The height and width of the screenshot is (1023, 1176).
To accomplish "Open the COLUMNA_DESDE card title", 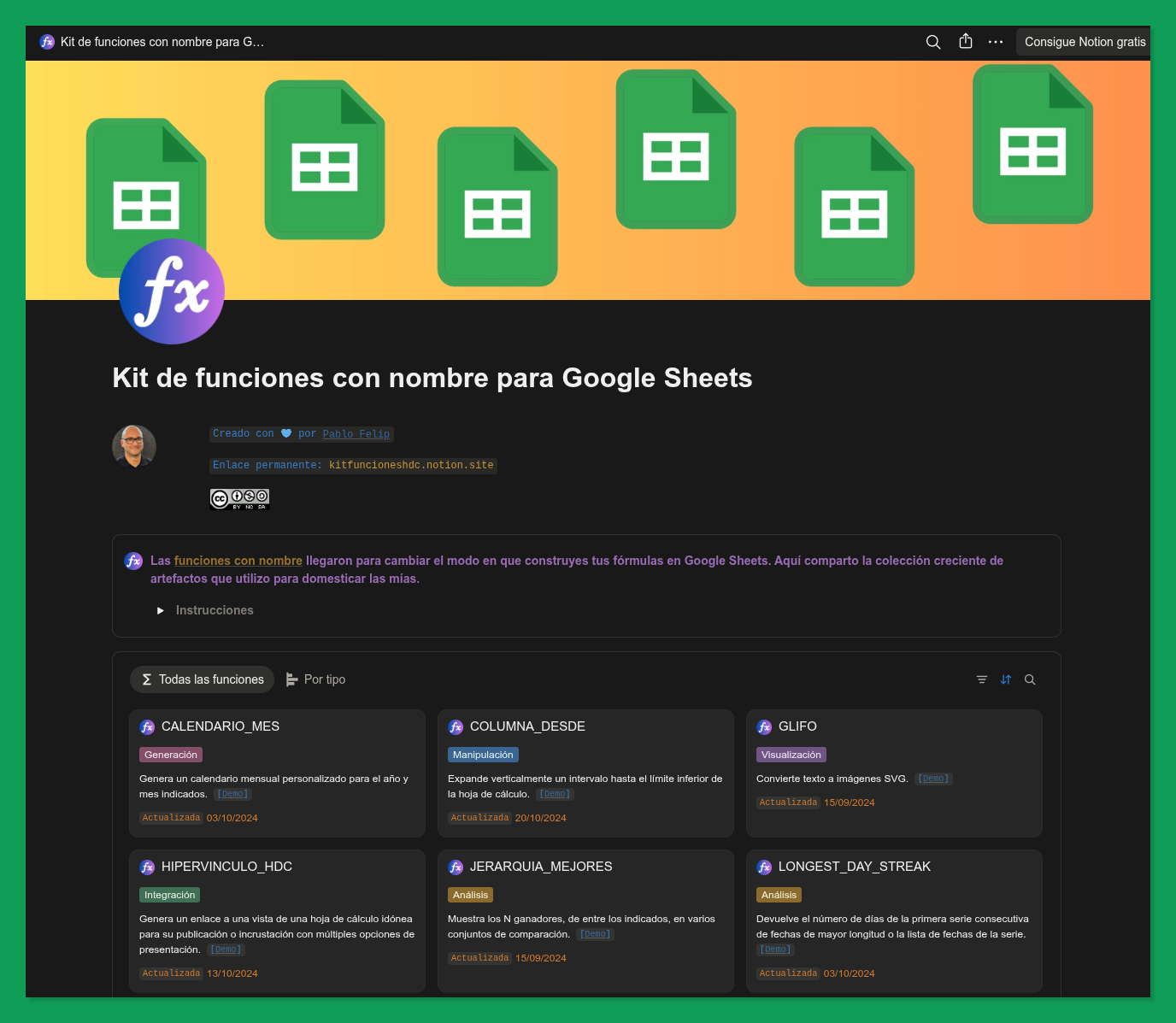I will pyautogui.click(x=527, y=726).
